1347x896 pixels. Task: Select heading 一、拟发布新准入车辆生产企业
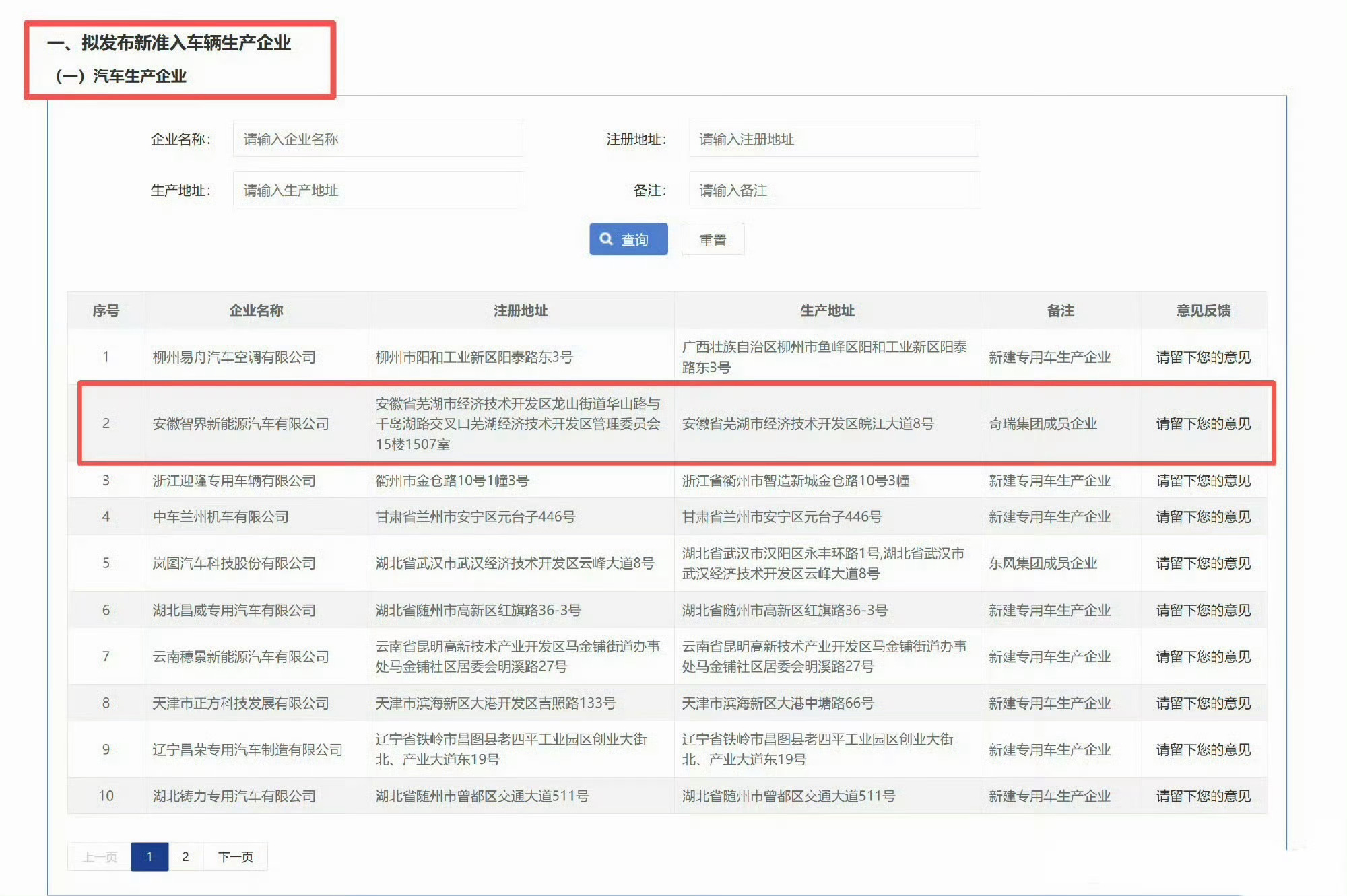(169, 42)
